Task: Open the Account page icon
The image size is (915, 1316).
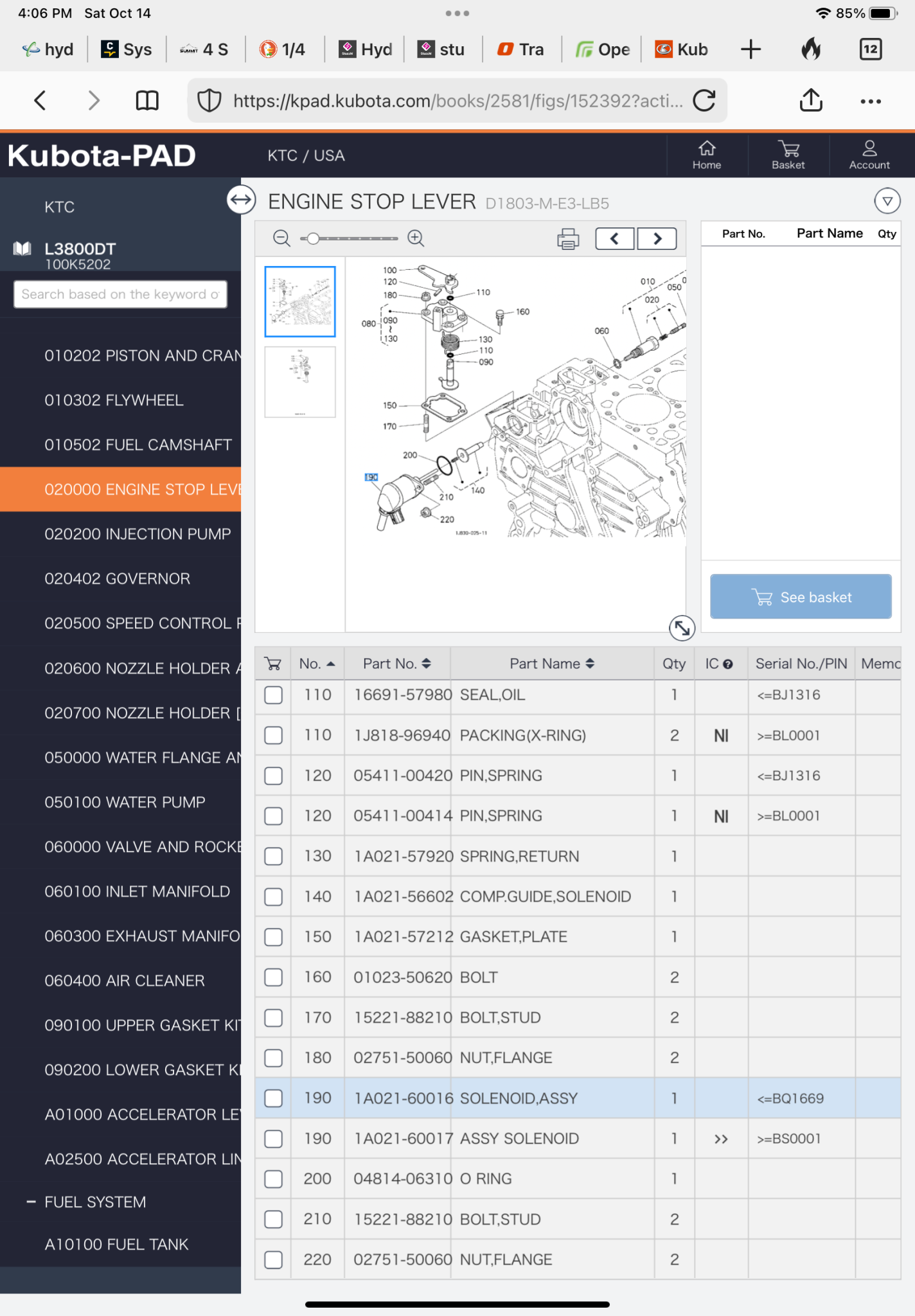Action: click(x=869, y=155)
